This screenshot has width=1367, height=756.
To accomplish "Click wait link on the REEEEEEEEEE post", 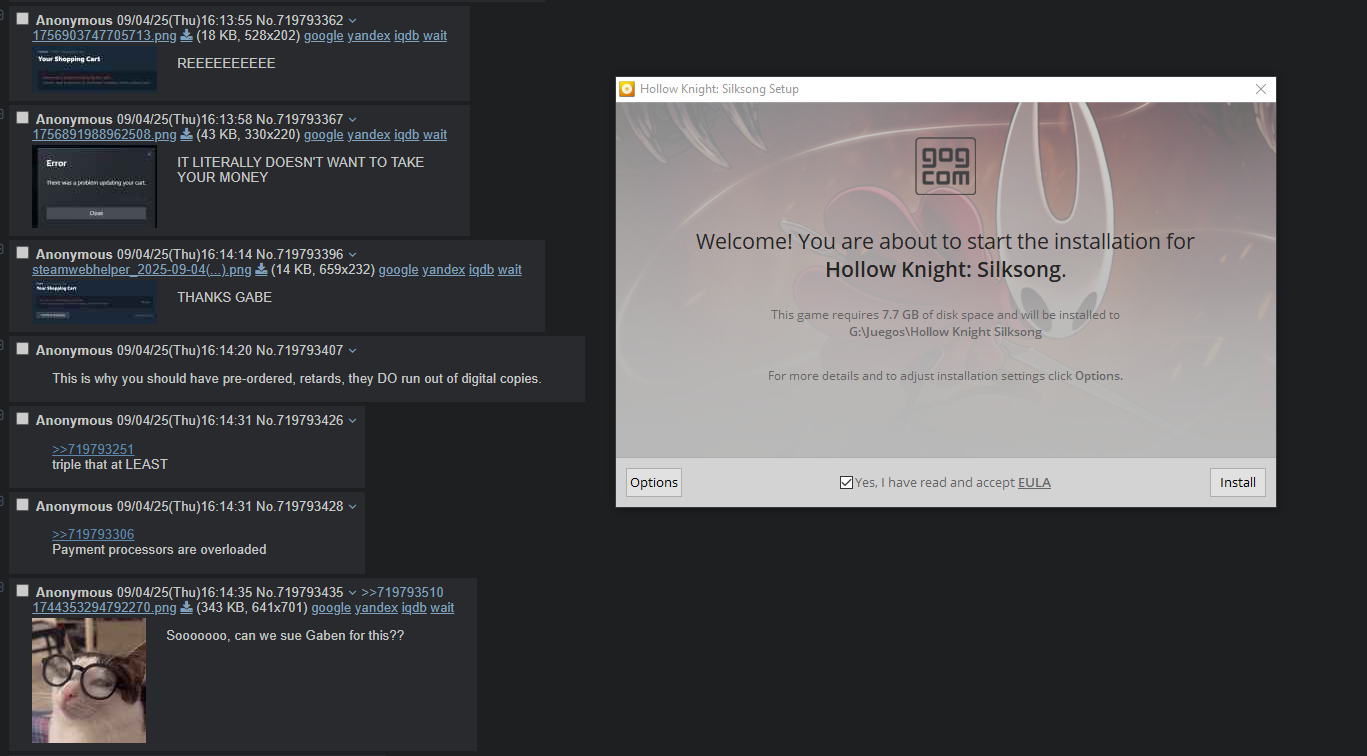I will (435, 36).
